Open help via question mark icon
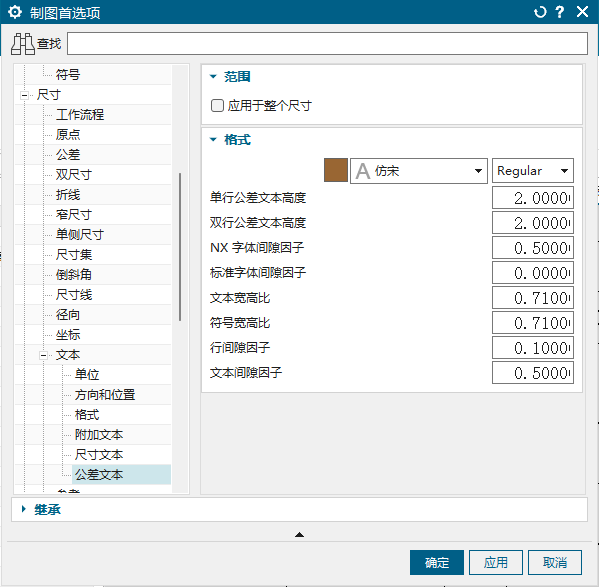The height and width of the screenshot is (587, 599). click(x=560, y=12)
